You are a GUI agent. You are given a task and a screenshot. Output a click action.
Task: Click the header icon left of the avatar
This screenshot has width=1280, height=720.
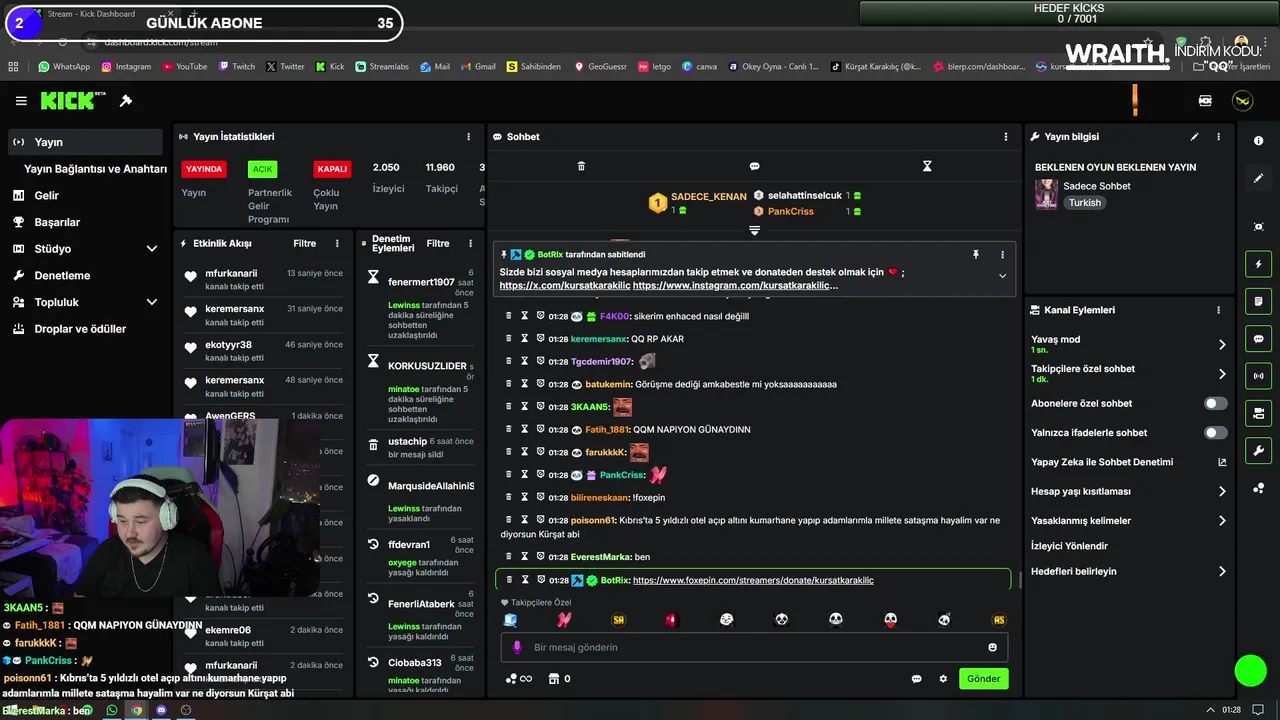point(1205,101)
